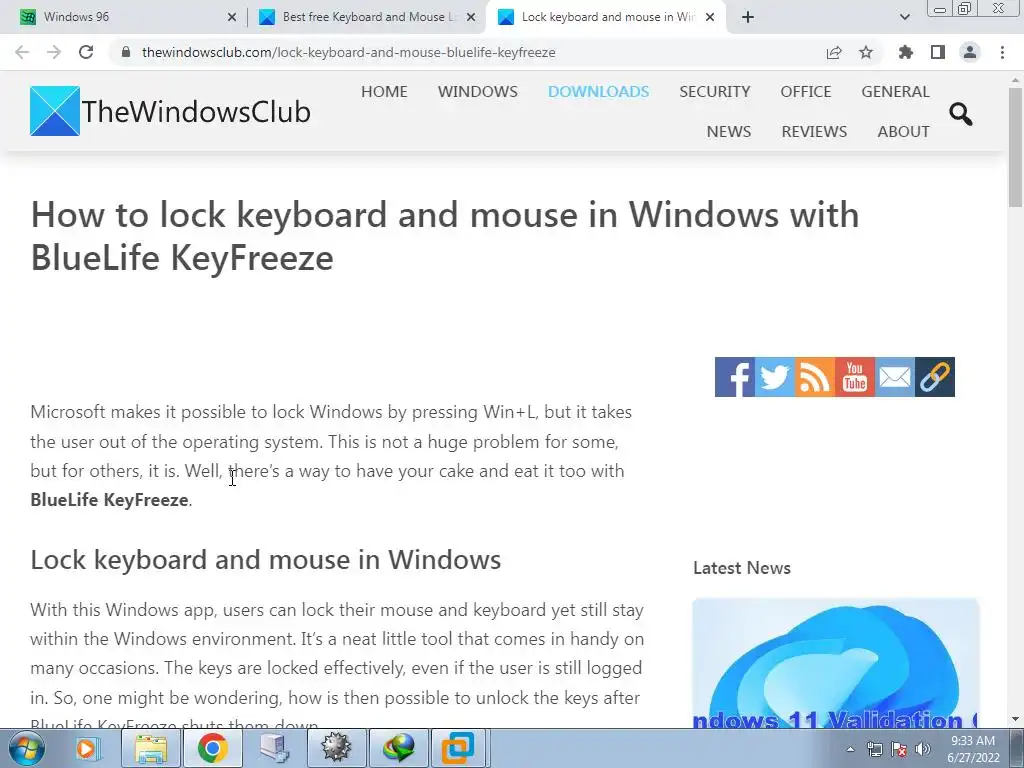The height and width of the screenshot is (768, 1024).
Task: Click the article title heading
Action: [x=445, y=236]
